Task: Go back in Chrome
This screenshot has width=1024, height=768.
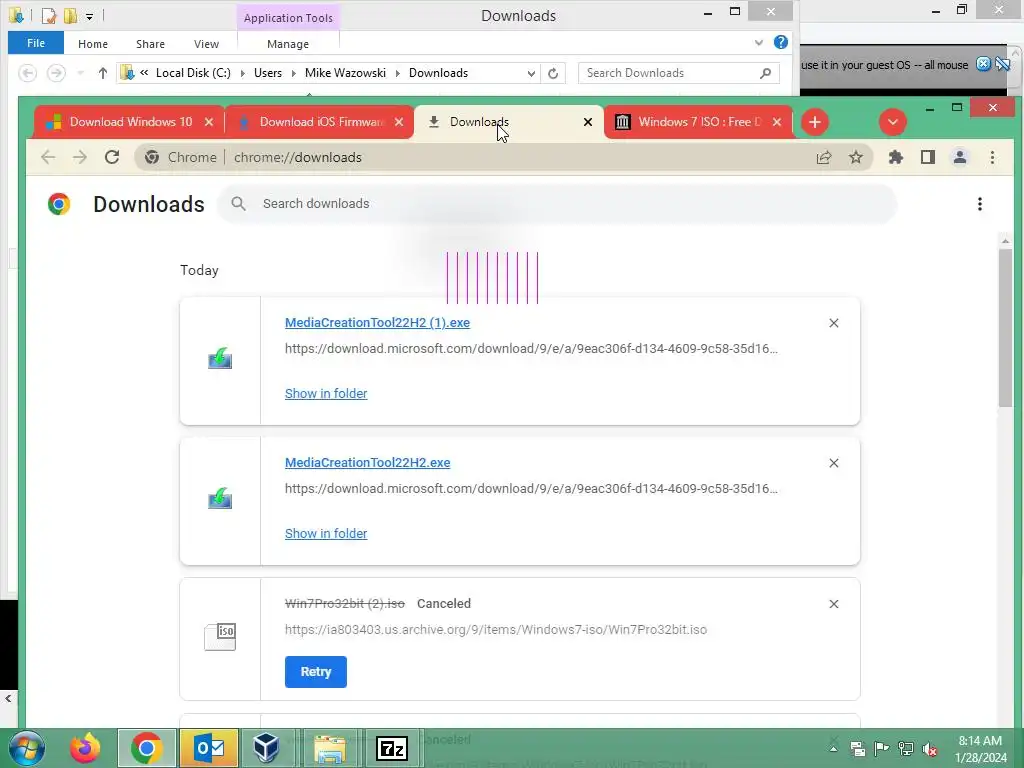Action: 48,157
